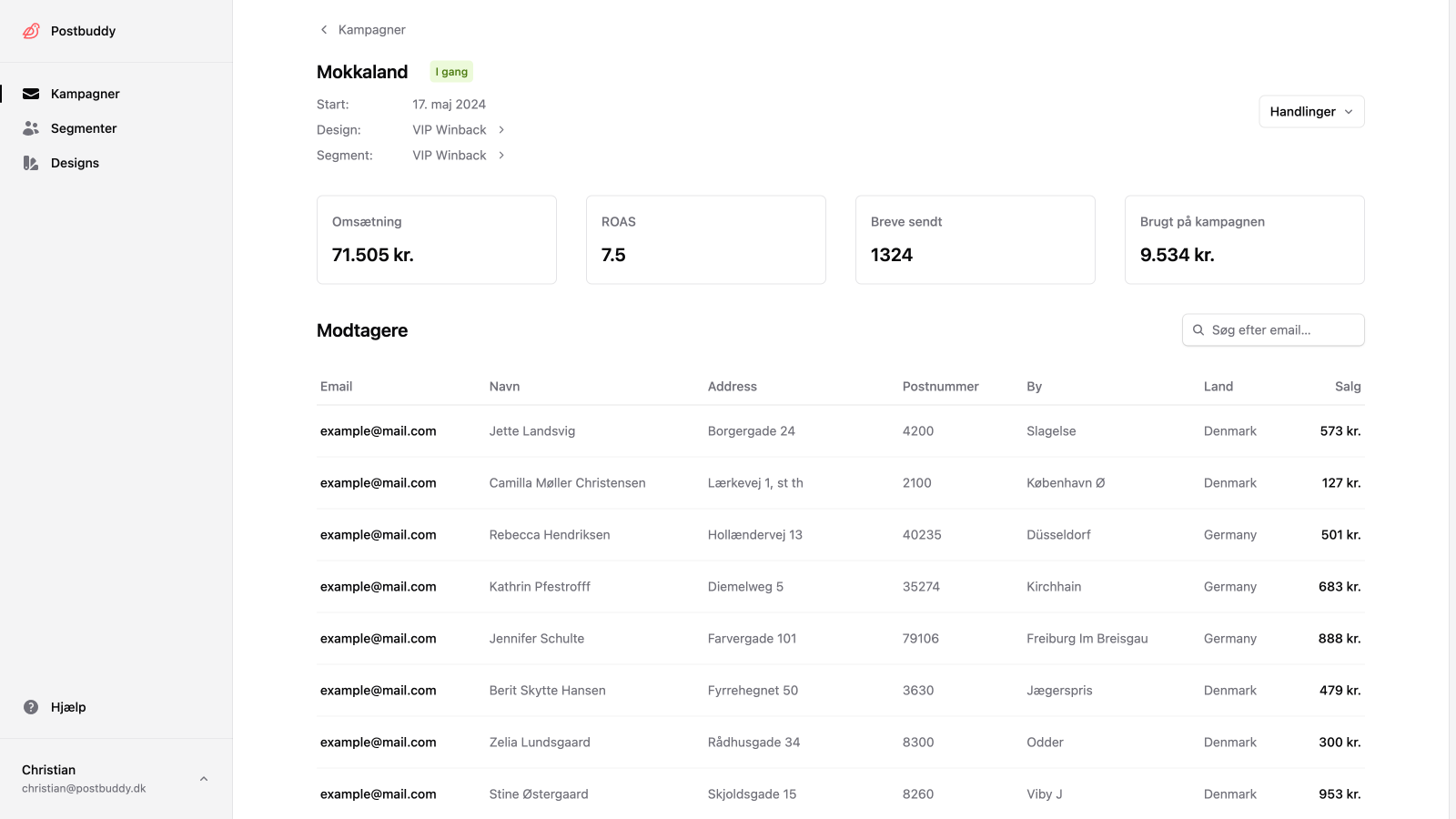The height and width of the screenshot is (819, 1456).
Task: Click the Postbuddy logo icon
Action: coord(31,31)
